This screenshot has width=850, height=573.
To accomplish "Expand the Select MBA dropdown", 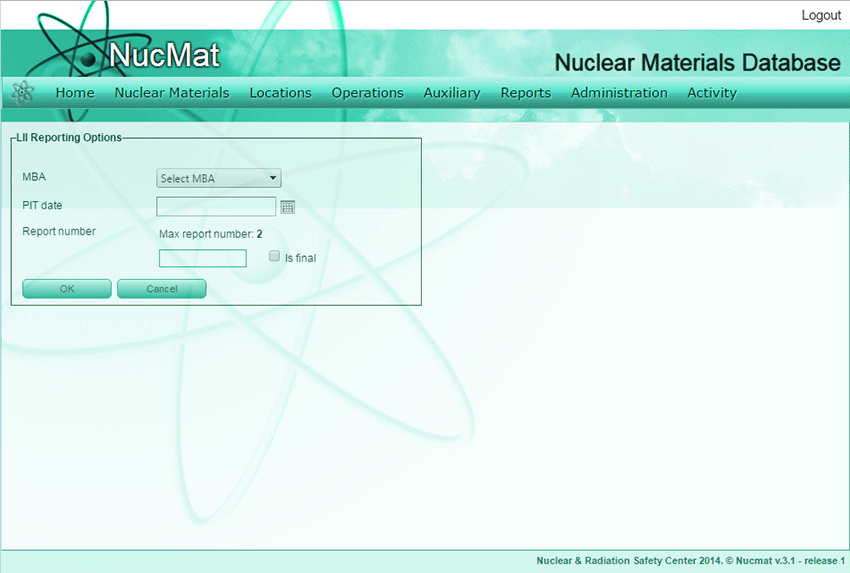I will (x=219, y=179).
